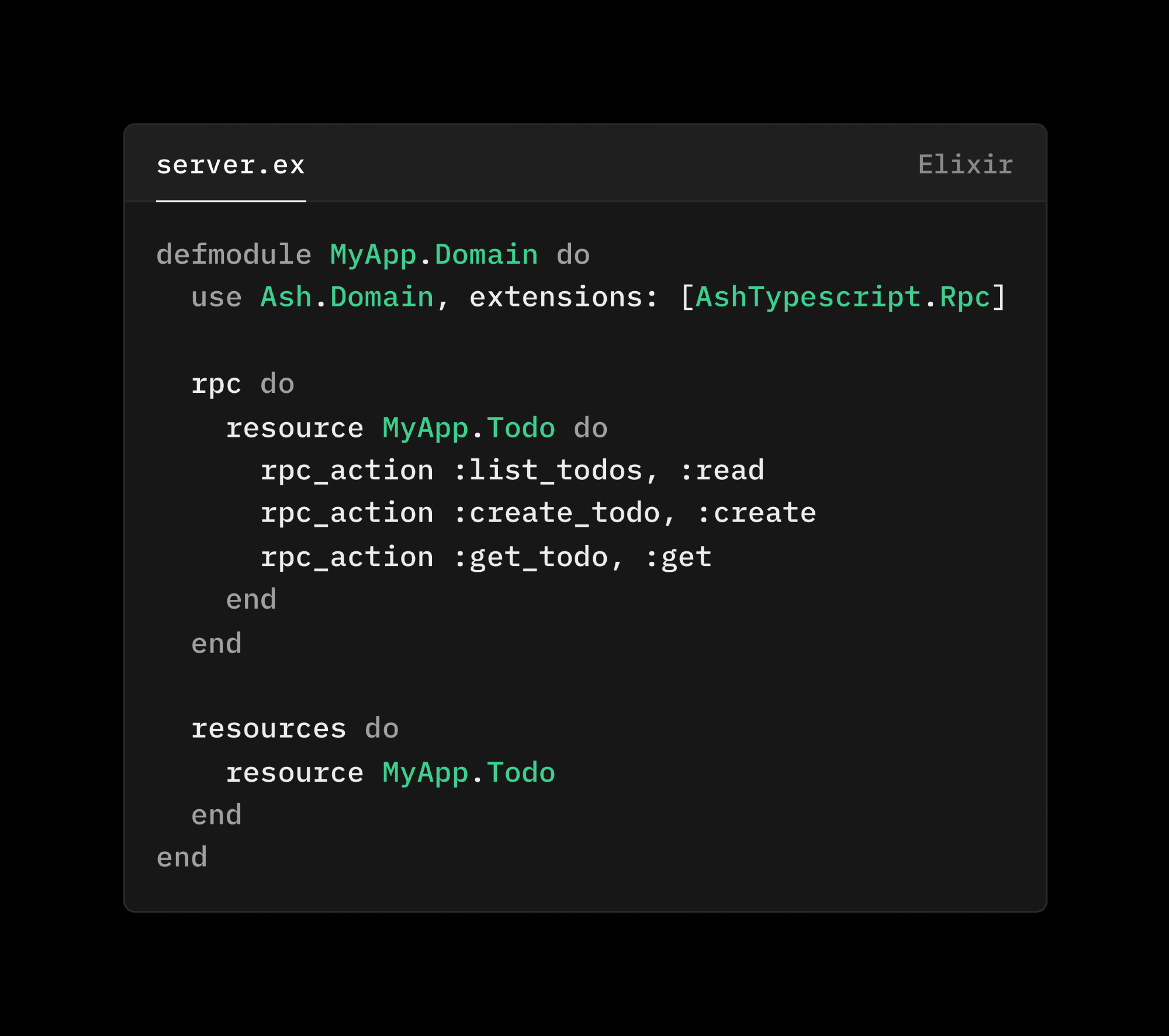Click the :read action atom
This screenshot has width=1169, height=1036.
722,471
